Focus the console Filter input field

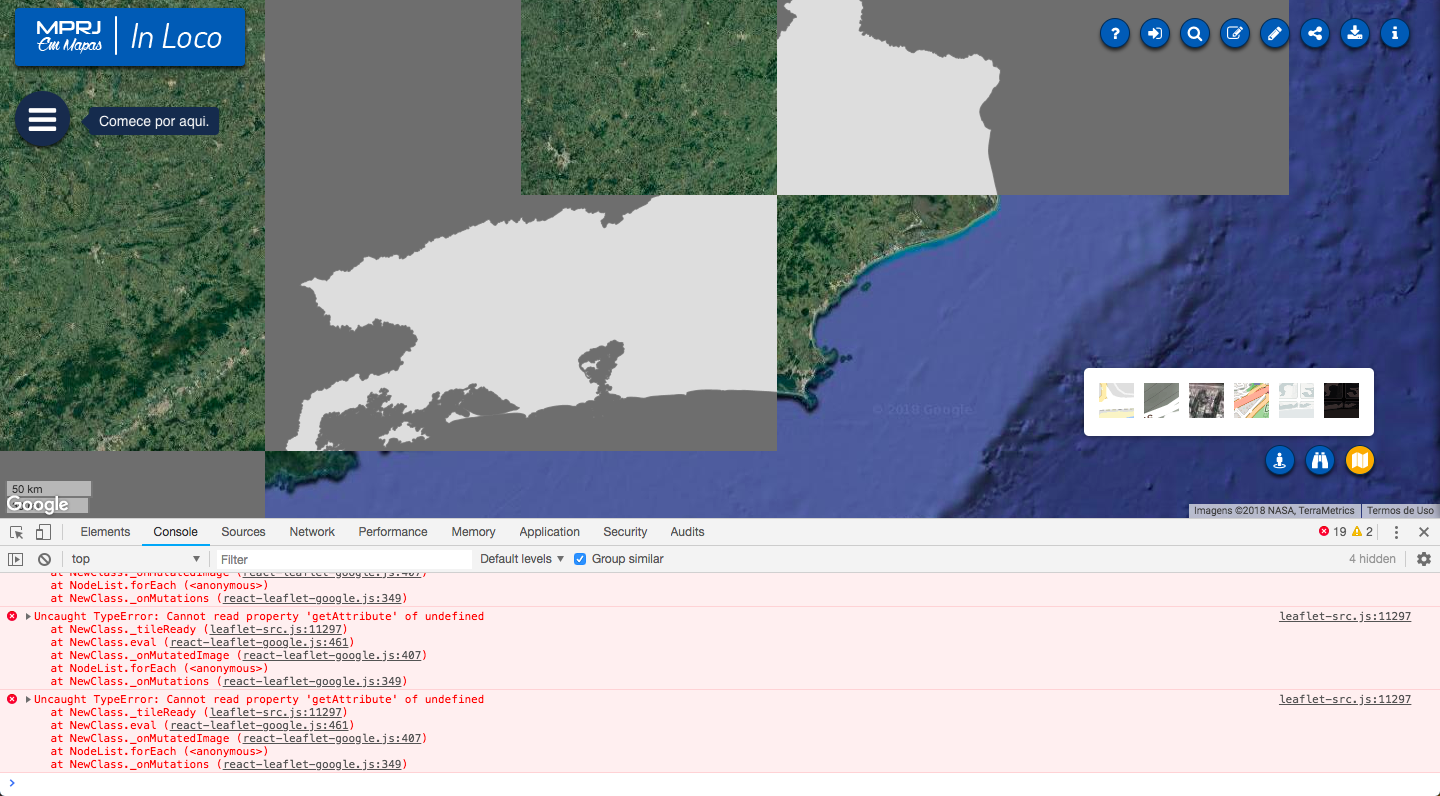(x=342, y=559)
